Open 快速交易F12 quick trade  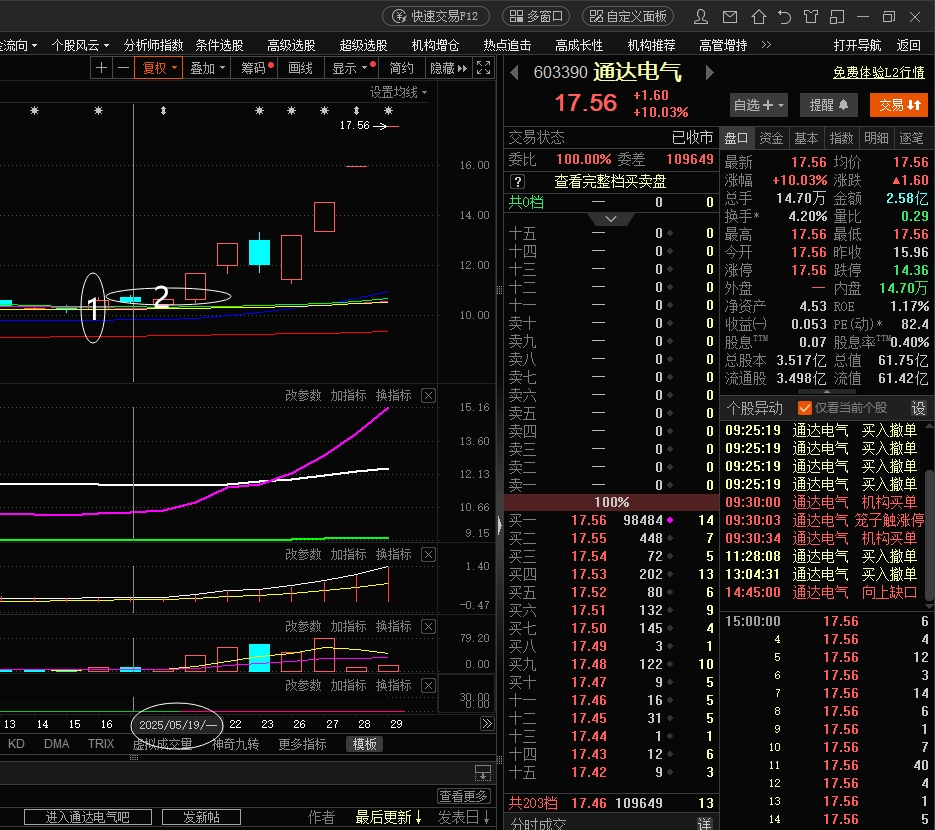click(x=436, y=16)
